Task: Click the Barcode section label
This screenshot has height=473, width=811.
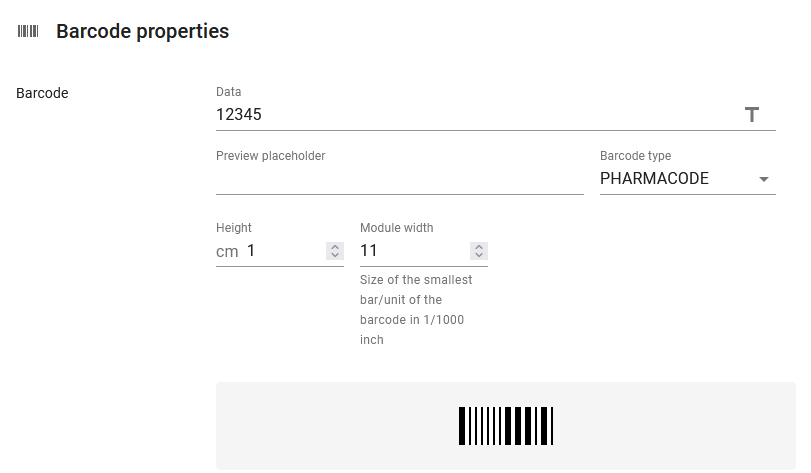Action: [x=42, y=93]
